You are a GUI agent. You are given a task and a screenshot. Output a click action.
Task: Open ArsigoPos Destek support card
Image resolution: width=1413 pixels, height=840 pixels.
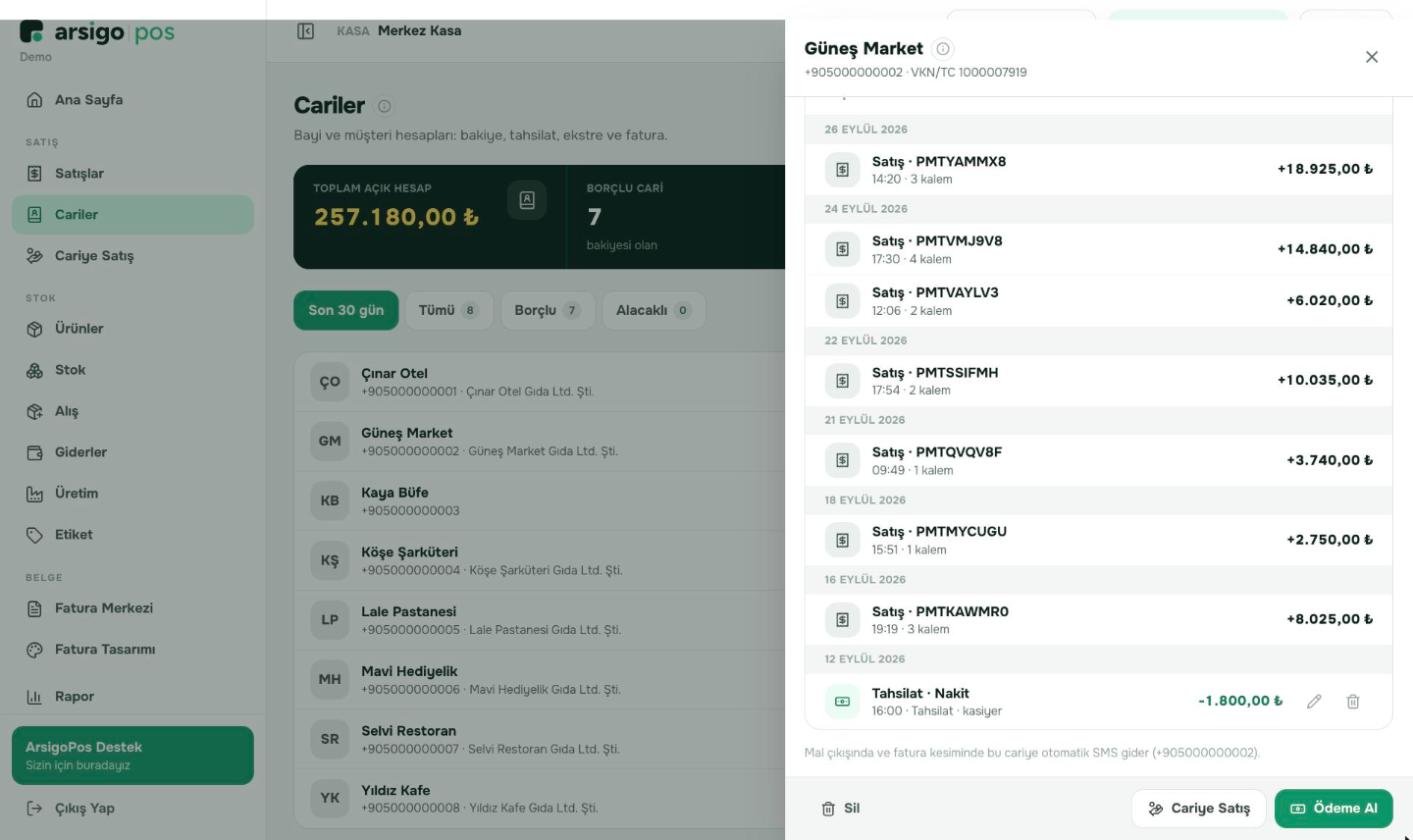click(x=133, y=755)
